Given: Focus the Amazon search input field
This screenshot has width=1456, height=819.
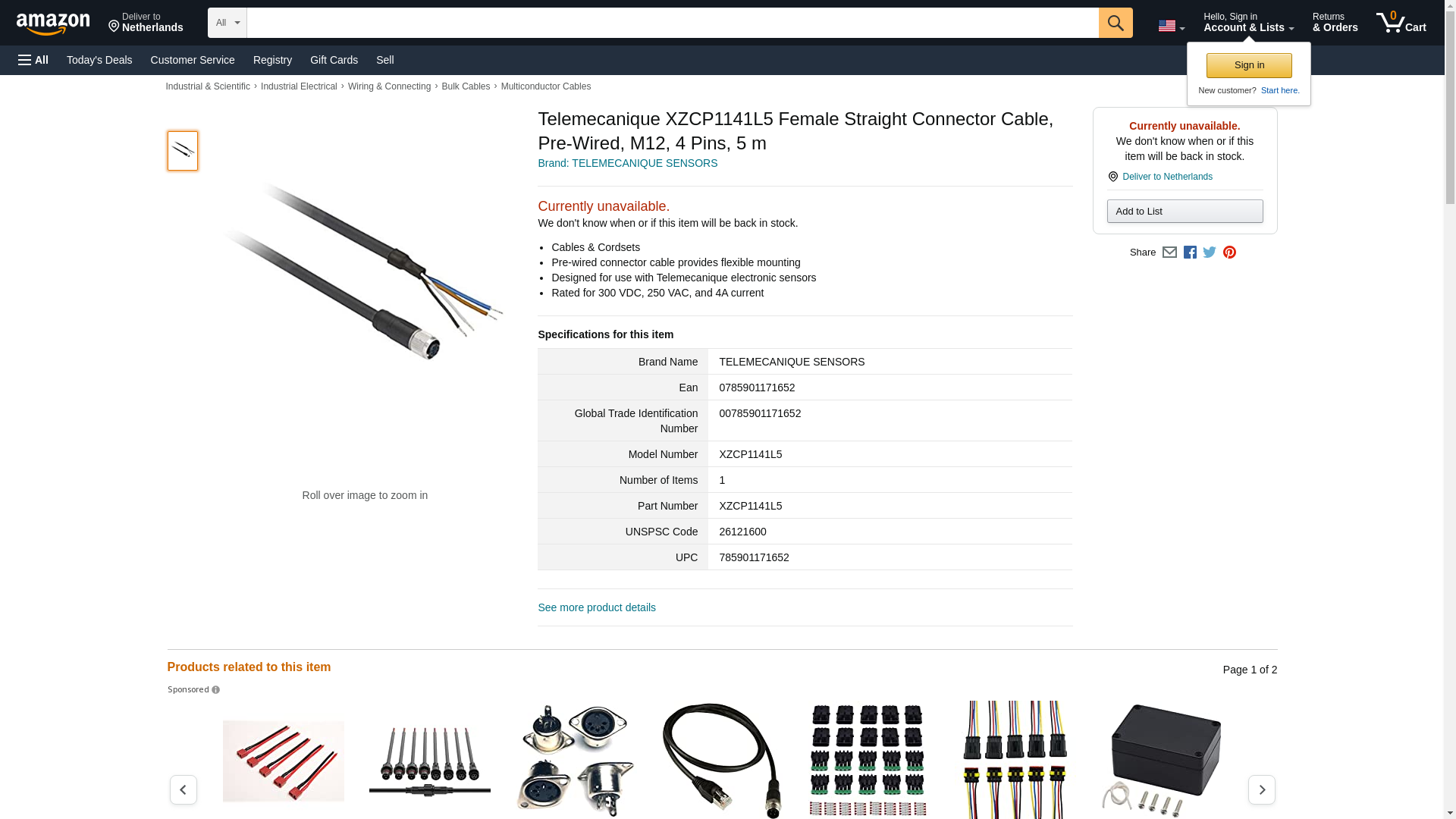Looking at the screenshot, I should [673, 23].
